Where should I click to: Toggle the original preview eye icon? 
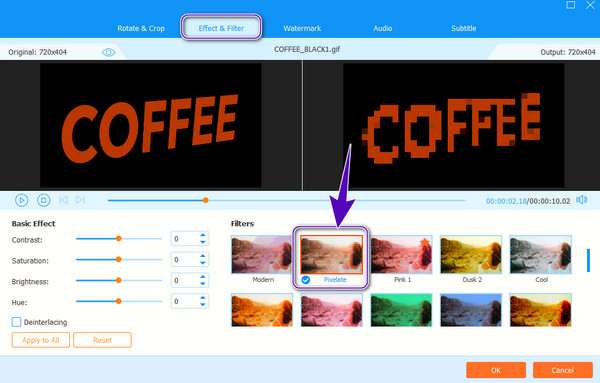click(109, 52)
